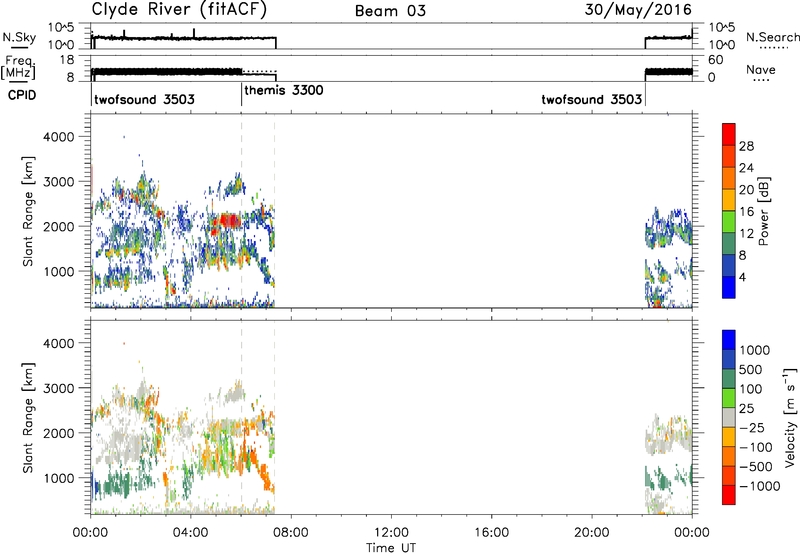Click the 'Beam 03' label

pos(390,11)
